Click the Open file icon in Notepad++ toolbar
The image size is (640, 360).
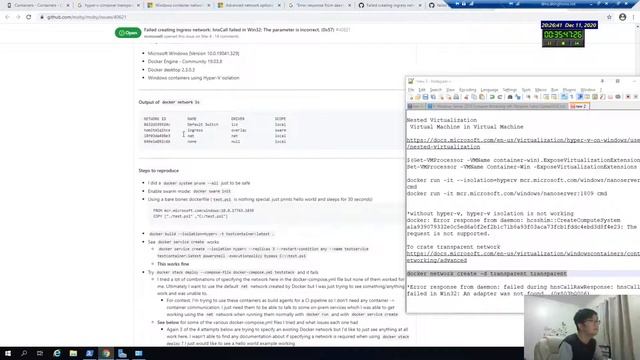tap(418, 97)
